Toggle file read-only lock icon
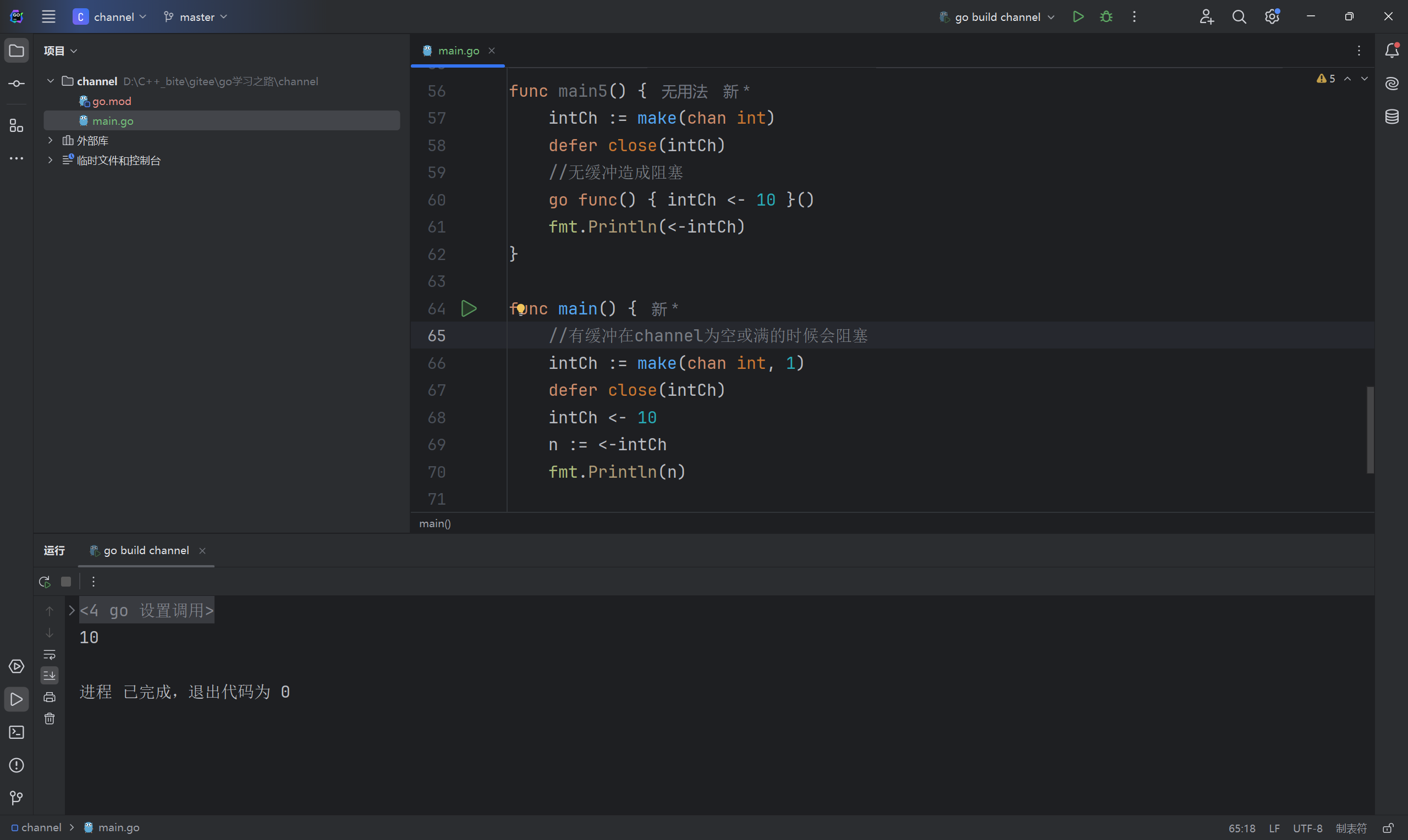Image resolution: width=1408 pixels, height=840 pixels. tap(1388, 828)
